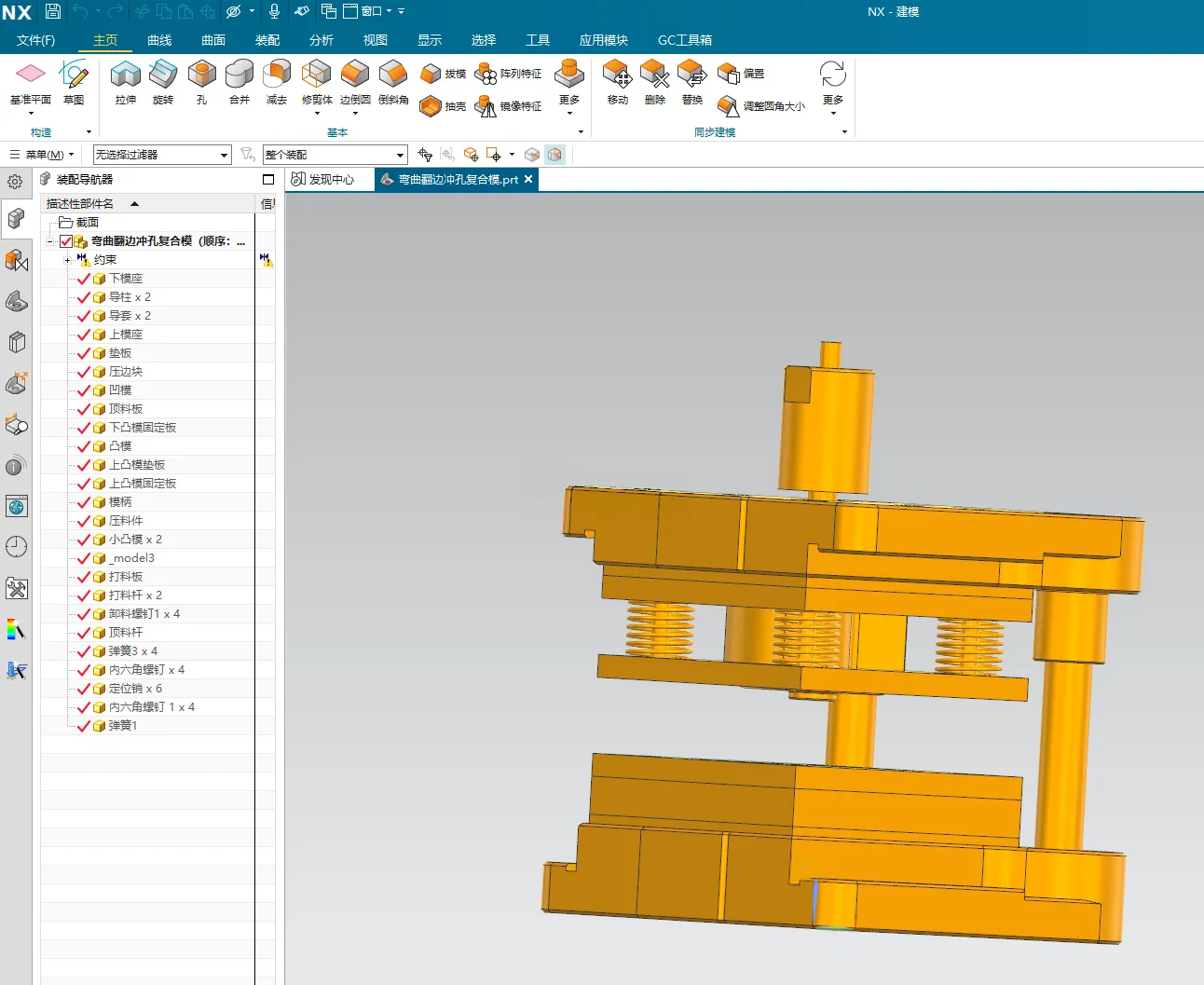Open 更多 in the 同步建模 group

point(833,87)
